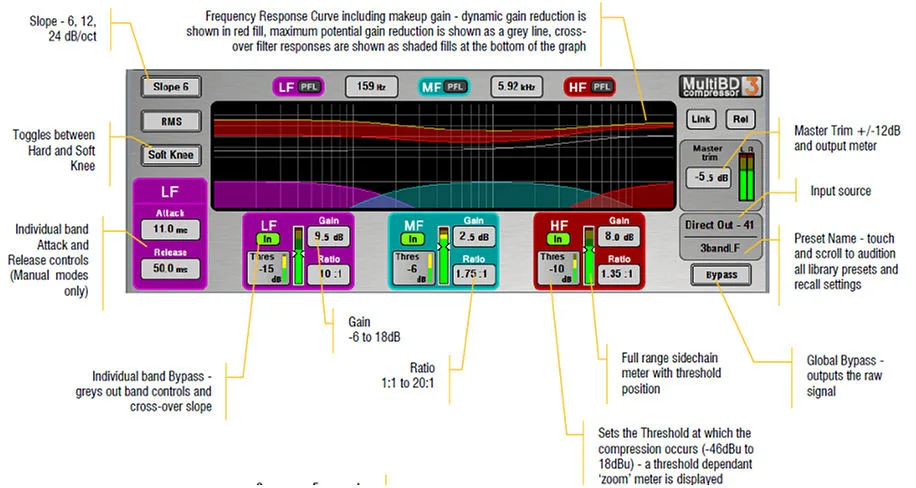Select the HF Thres -10 dB control

[558, 268]
